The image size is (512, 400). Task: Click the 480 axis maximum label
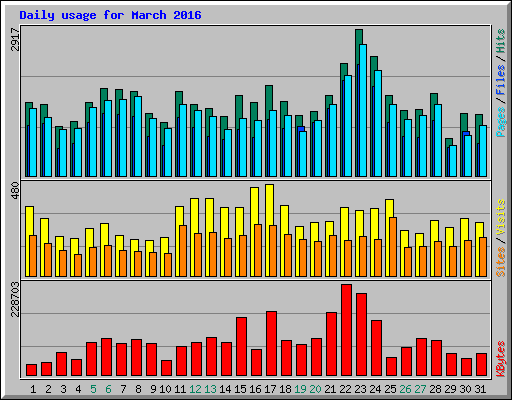coord(15,190)
